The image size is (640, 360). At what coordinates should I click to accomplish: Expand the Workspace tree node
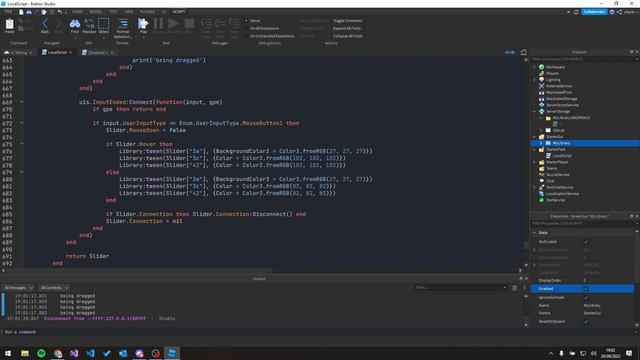click(534, 67)
